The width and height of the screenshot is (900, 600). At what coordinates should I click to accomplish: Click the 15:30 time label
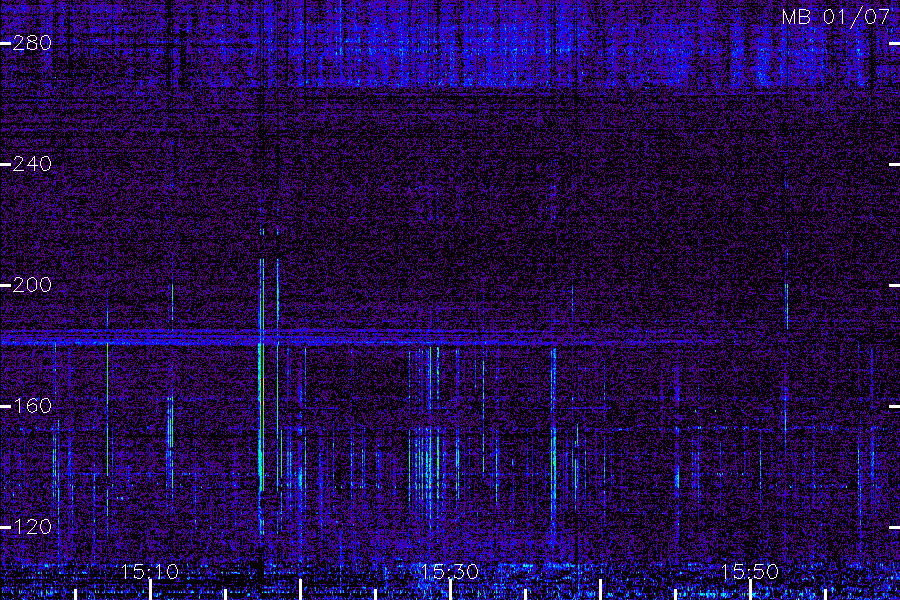point(449,572)
